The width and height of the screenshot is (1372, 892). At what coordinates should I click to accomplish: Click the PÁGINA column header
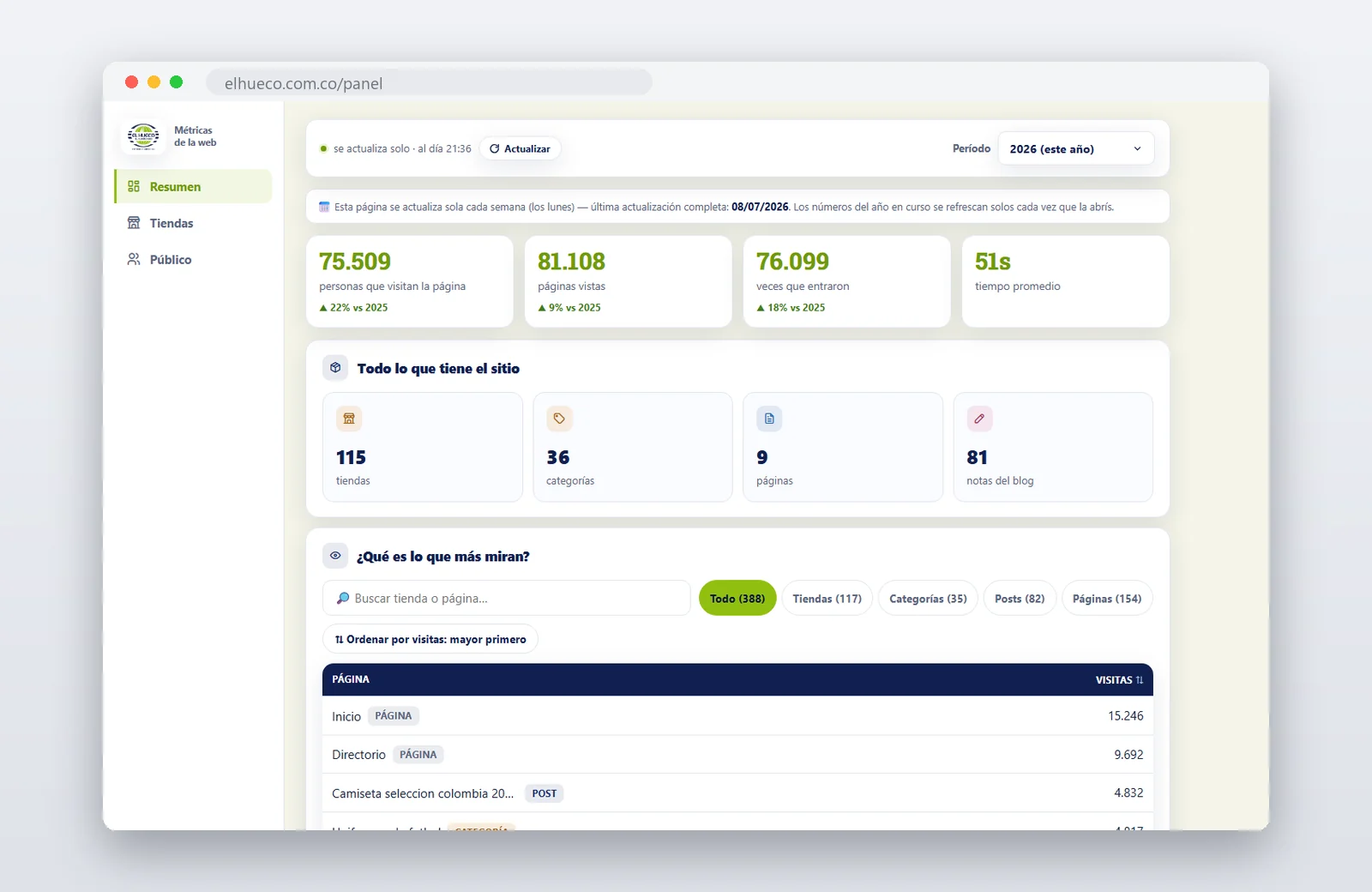[x=351, y=679]
